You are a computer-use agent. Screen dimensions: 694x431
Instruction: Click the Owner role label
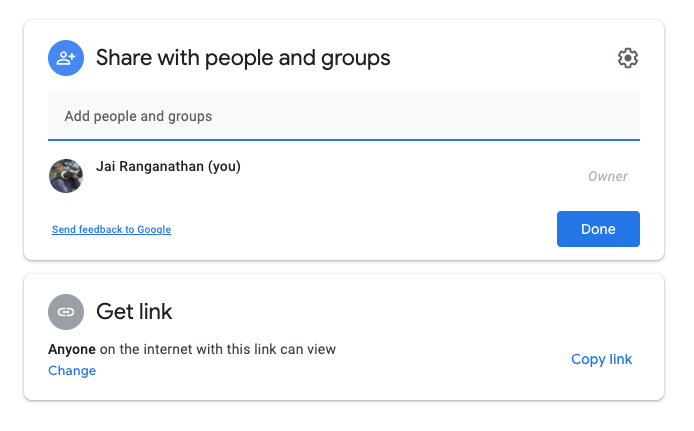pos(607,177)
